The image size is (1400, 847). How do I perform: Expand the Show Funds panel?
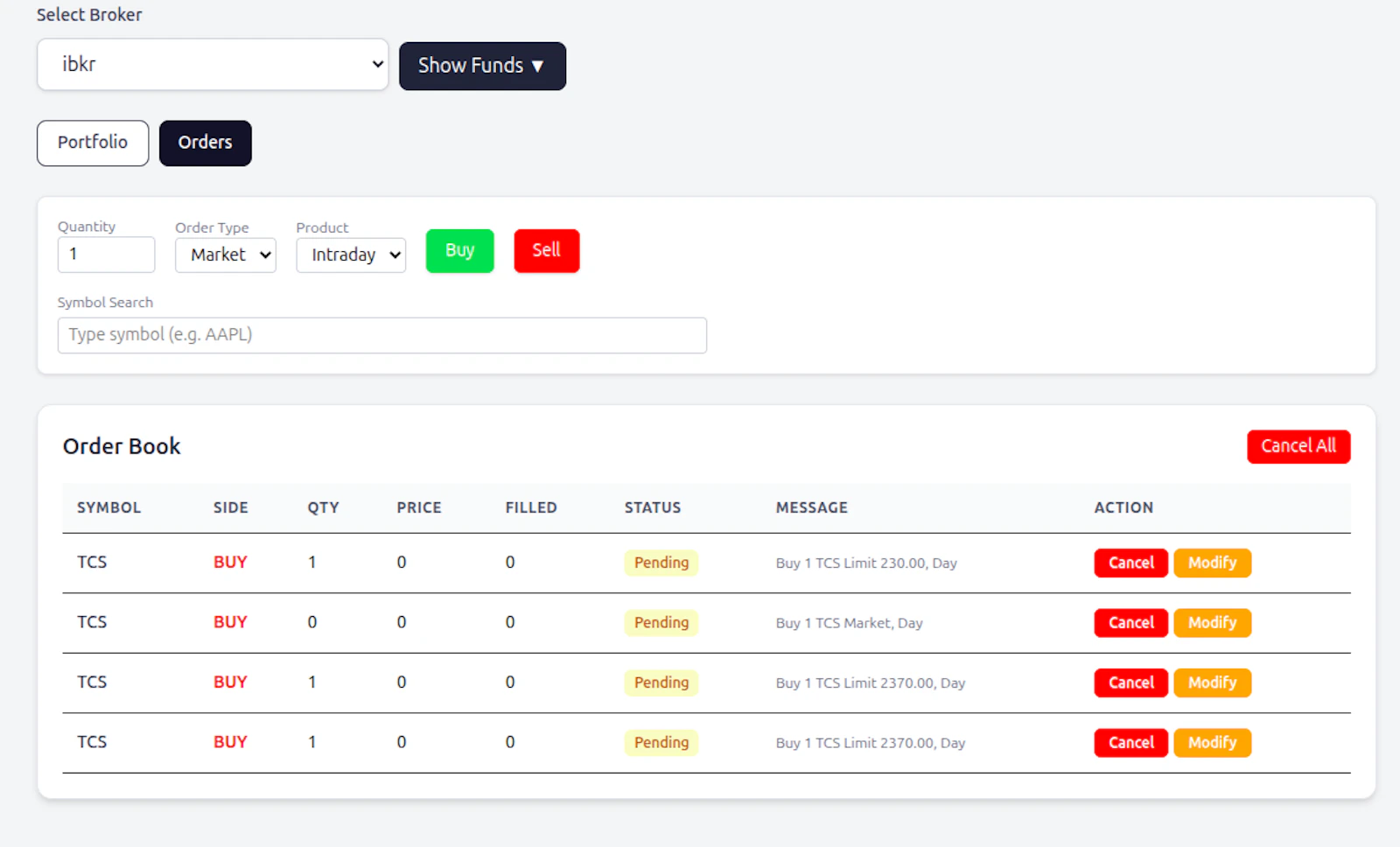coord(482,66)
